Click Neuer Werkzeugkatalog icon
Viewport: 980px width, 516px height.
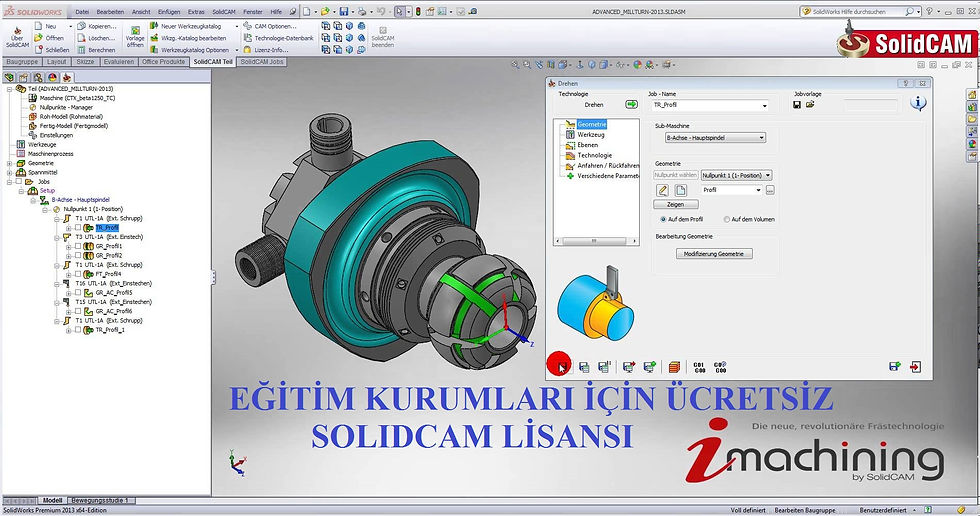point(154,26)
